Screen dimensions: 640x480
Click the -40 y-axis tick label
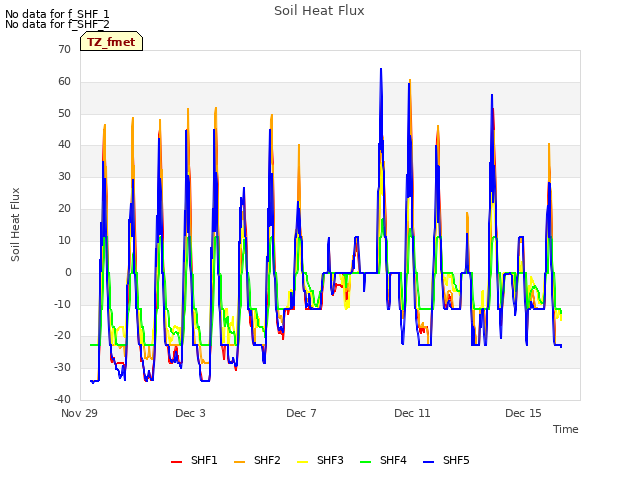point(62,400)
